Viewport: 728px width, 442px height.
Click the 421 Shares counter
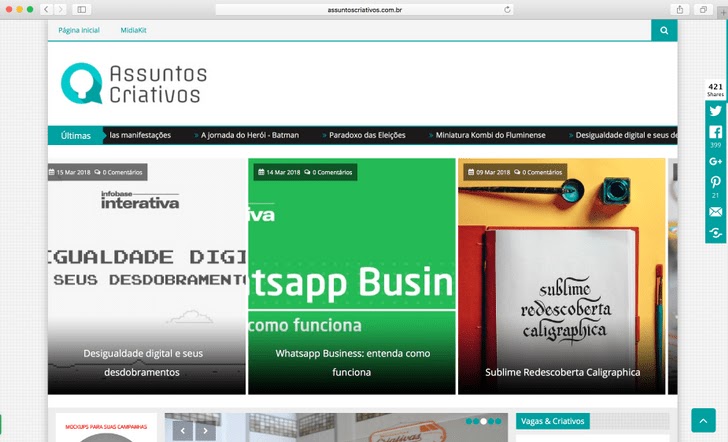pyautogui.click(x=715, y=90)
